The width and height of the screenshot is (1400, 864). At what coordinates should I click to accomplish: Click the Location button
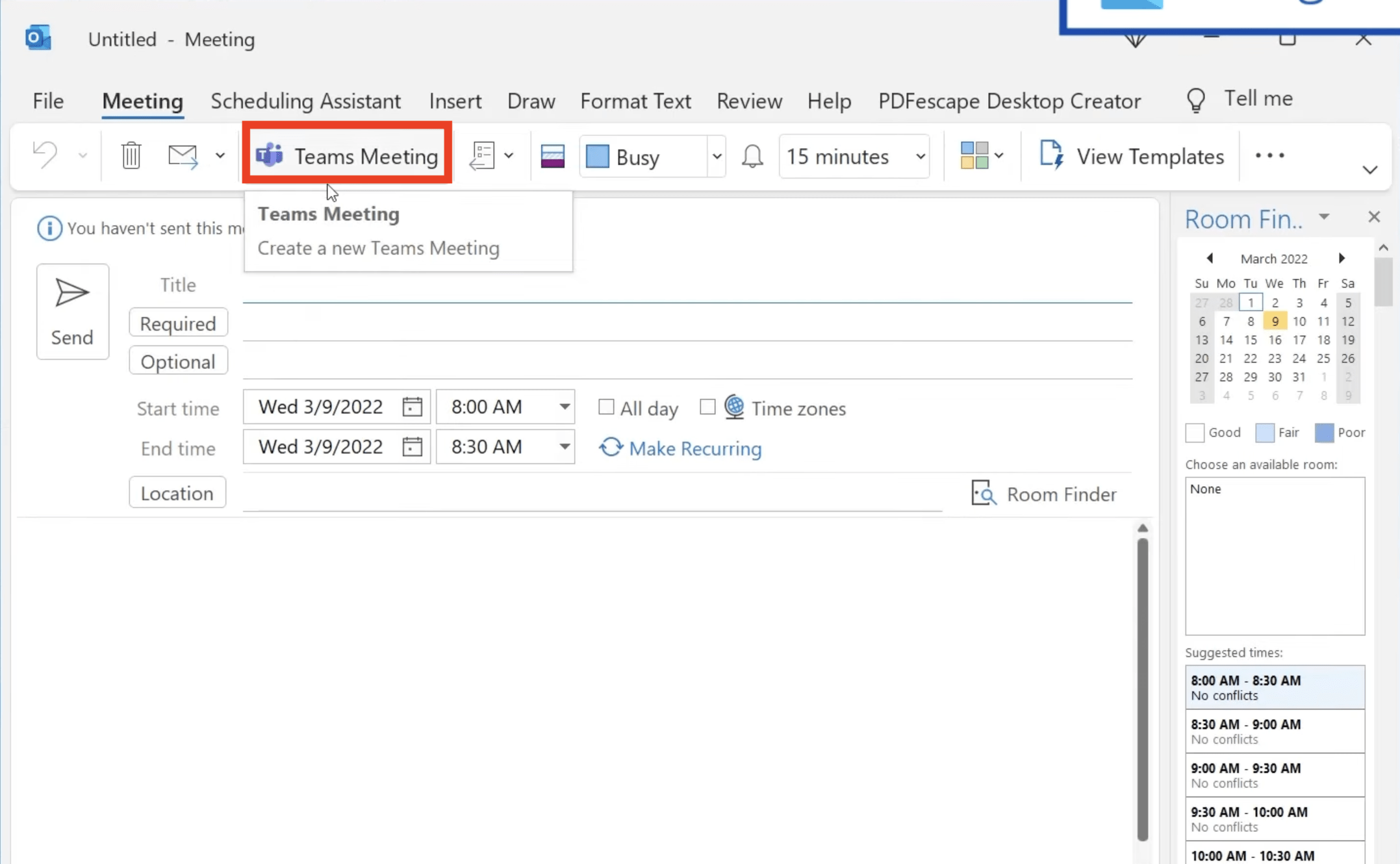[x=177, y=492]
